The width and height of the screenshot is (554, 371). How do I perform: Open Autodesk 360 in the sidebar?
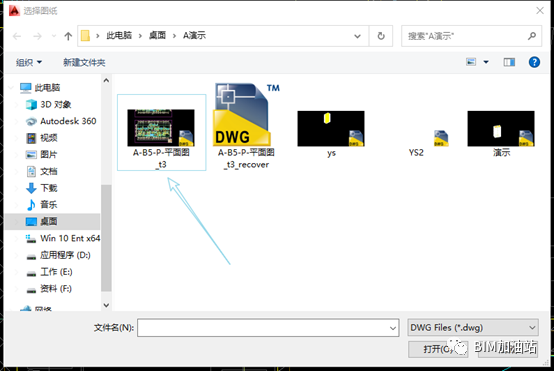point(61,121)
